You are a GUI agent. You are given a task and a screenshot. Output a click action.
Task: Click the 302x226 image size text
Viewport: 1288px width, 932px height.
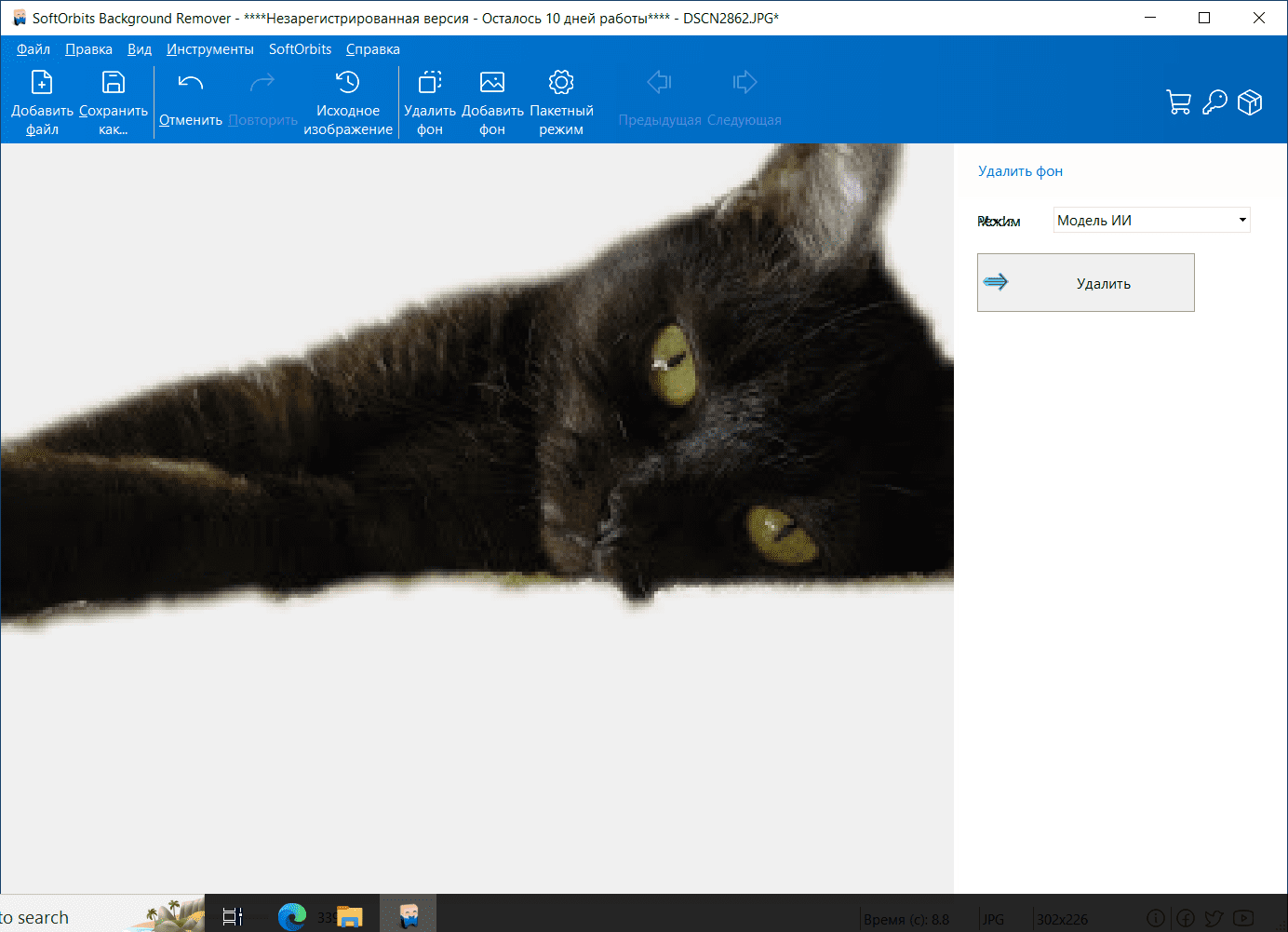click(1062, 920)
